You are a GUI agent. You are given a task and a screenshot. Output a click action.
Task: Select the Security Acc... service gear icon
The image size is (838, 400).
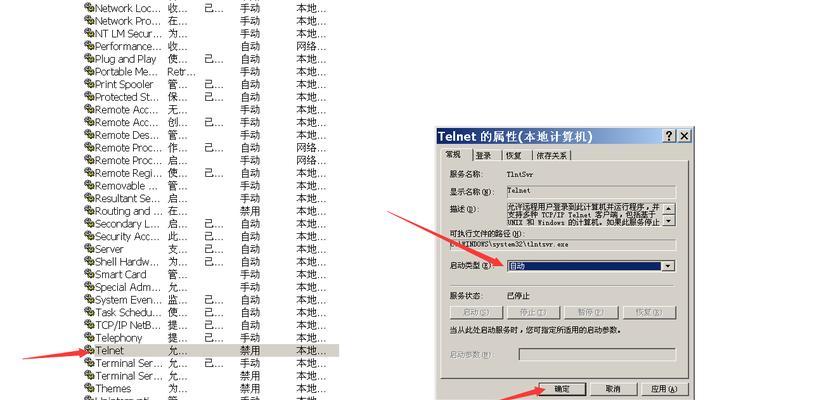pos(89,236)
